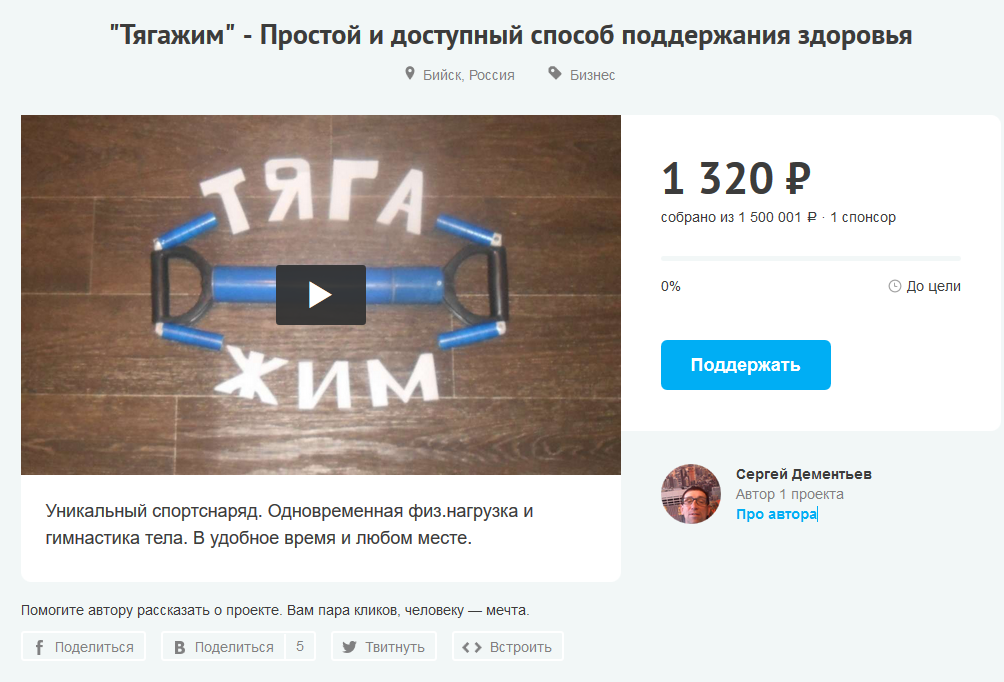
Task: Click the project video thumbnail image
Action: tap(321, 295)
